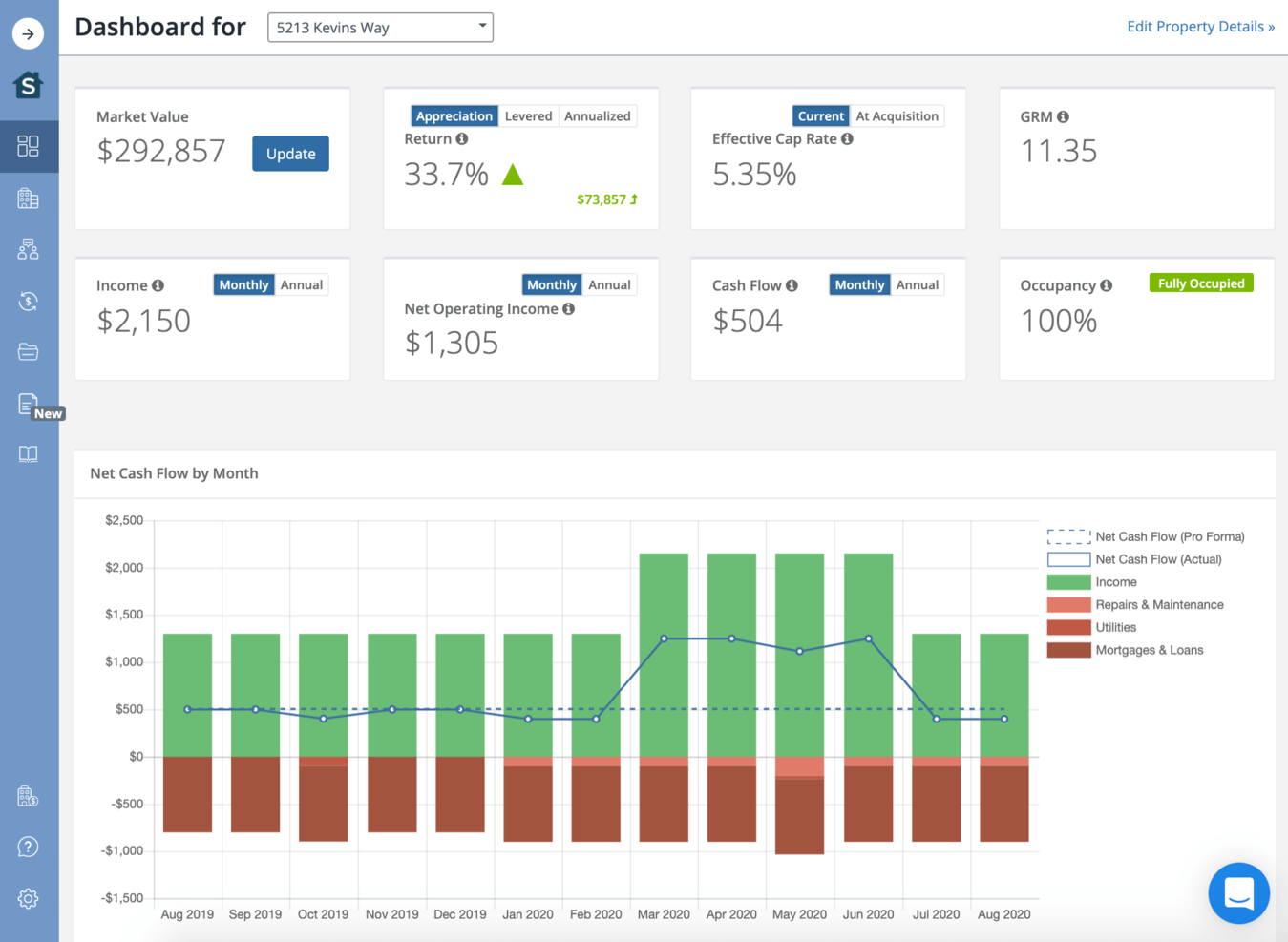Open the Dashboards grid icon in sidebar
1288x942 pixels.
pos(29,146)
